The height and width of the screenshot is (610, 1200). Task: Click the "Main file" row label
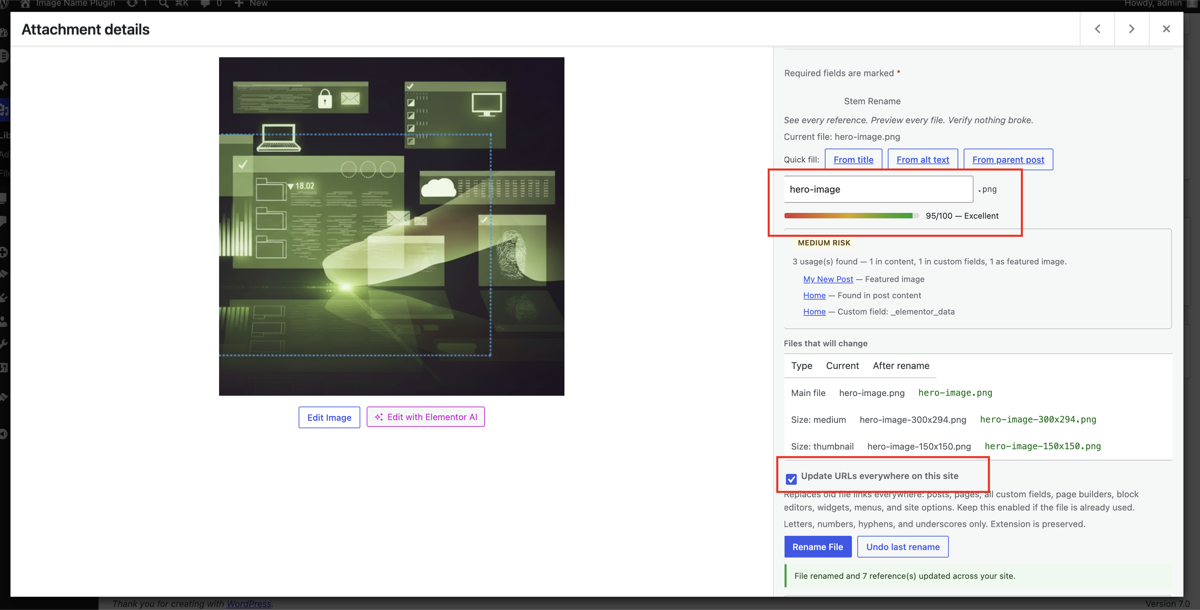point(808,393)
